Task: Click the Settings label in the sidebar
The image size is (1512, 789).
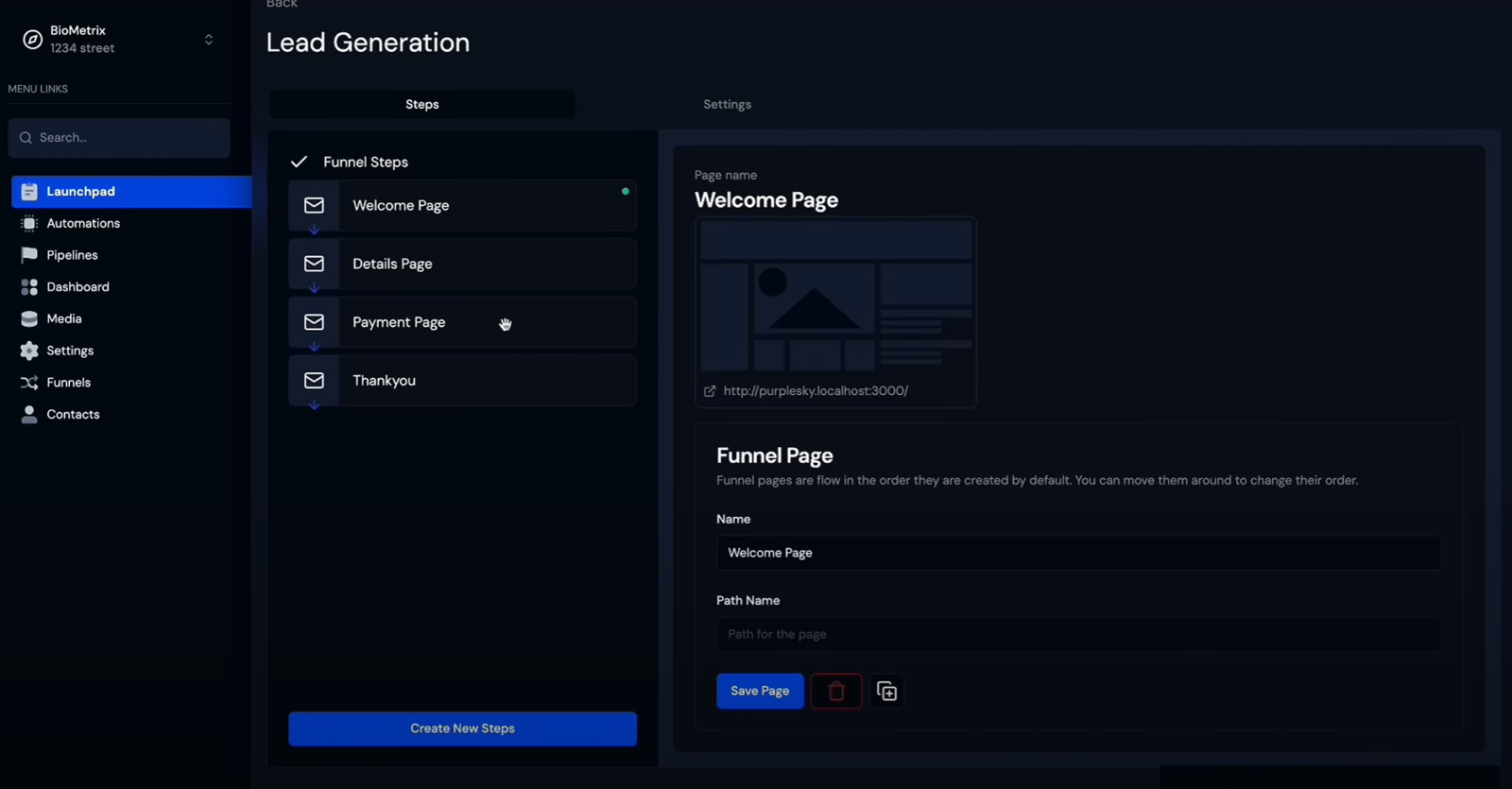Action: tap(70, 351)
